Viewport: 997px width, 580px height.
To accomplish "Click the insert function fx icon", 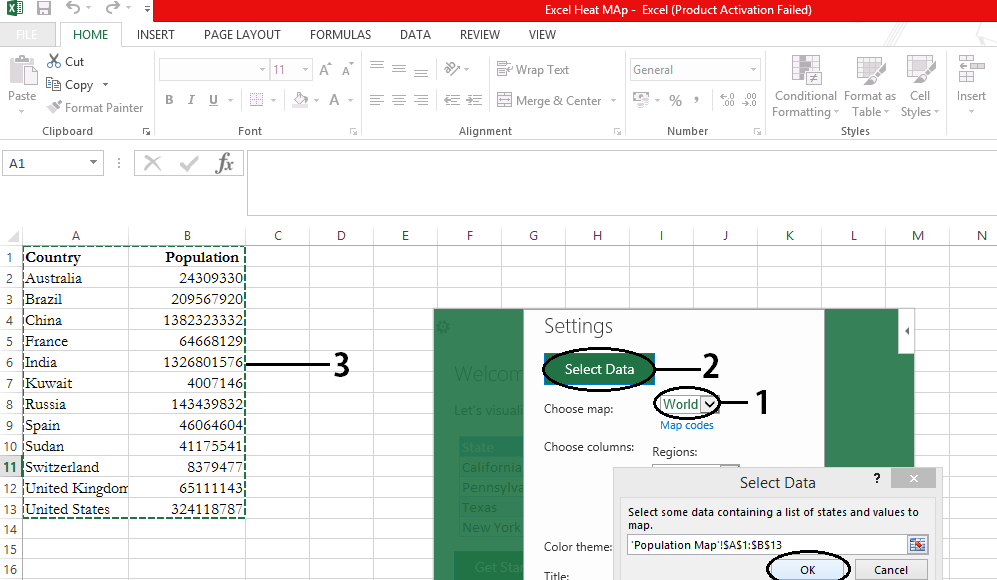I will pyautogui.click(x=225, y=164).
